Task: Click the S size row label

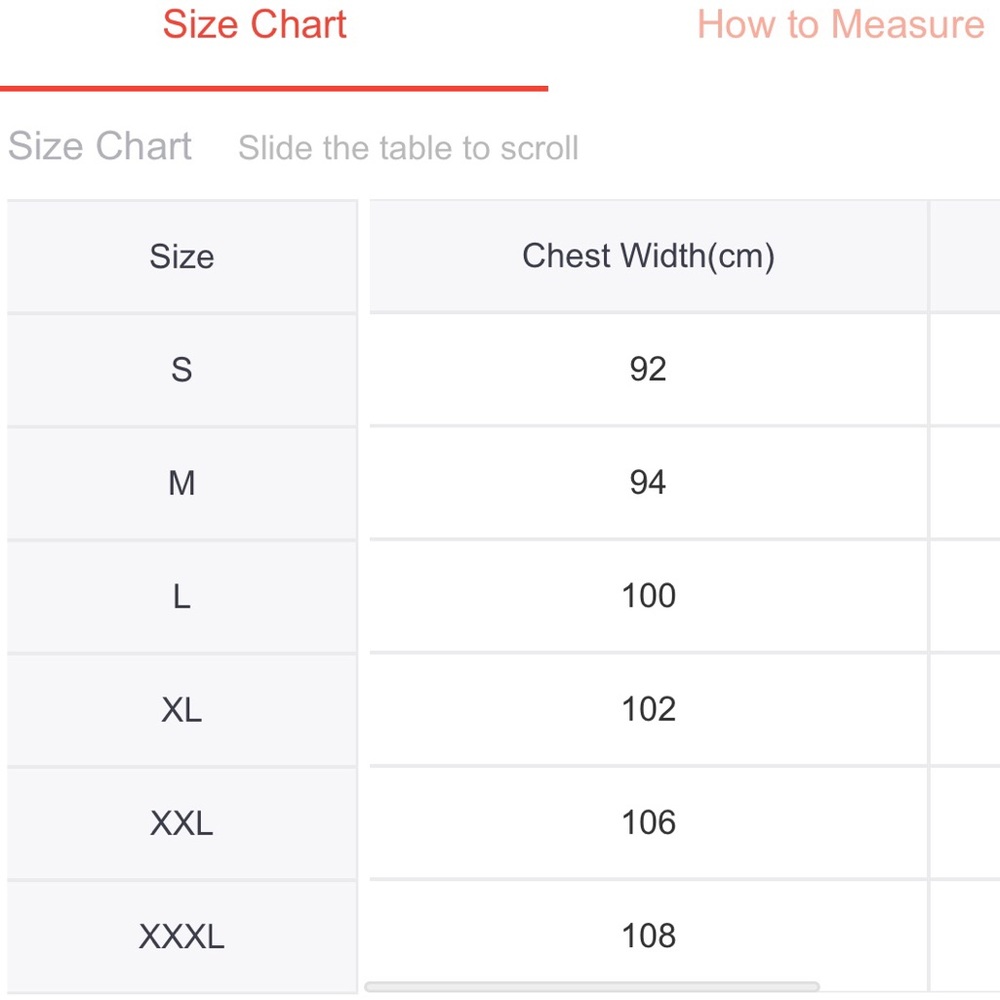Action: pyautogui.click(x=182, y=370)
